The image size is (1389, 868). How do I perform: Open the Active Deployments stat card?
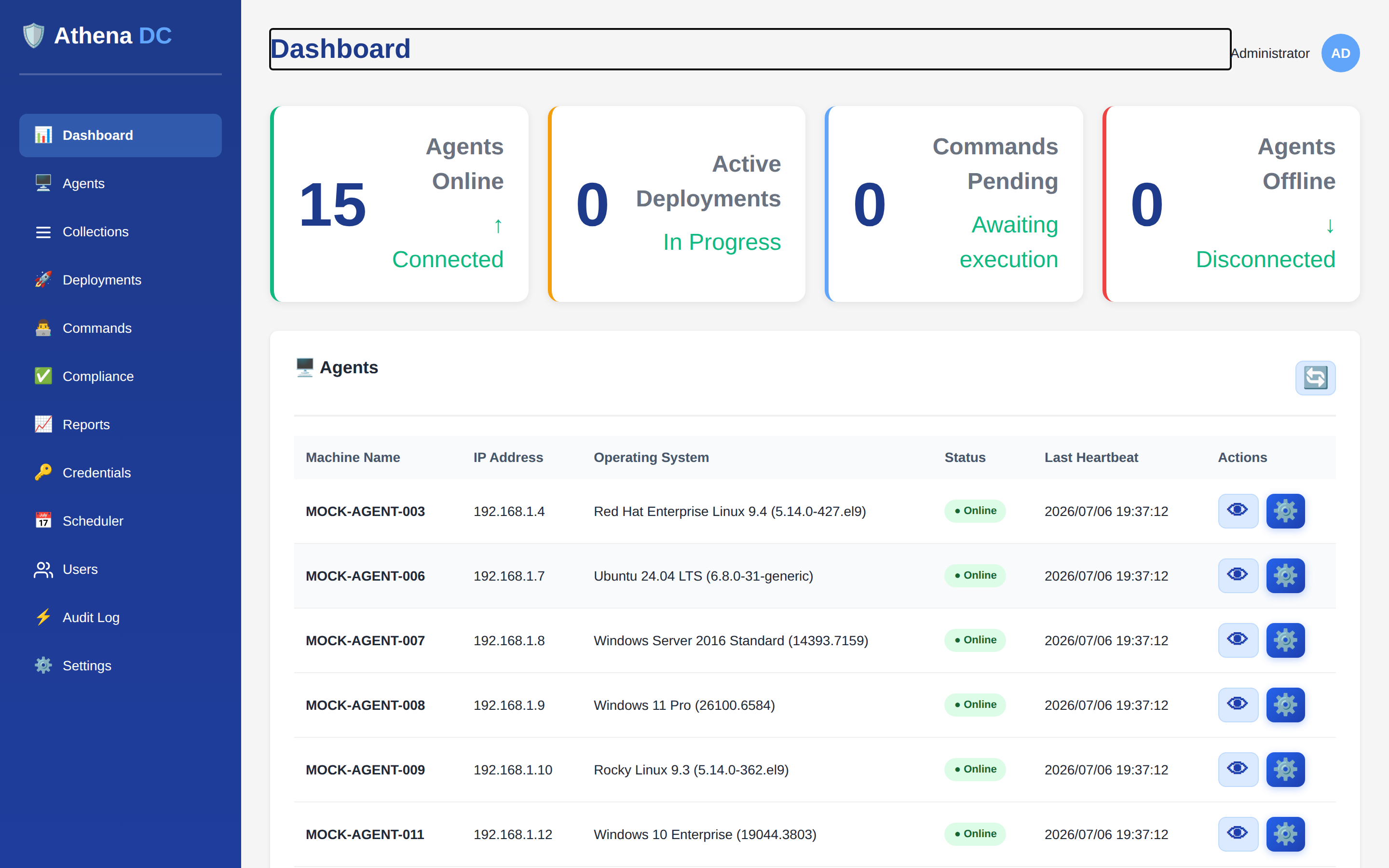[x=677, y=204]
